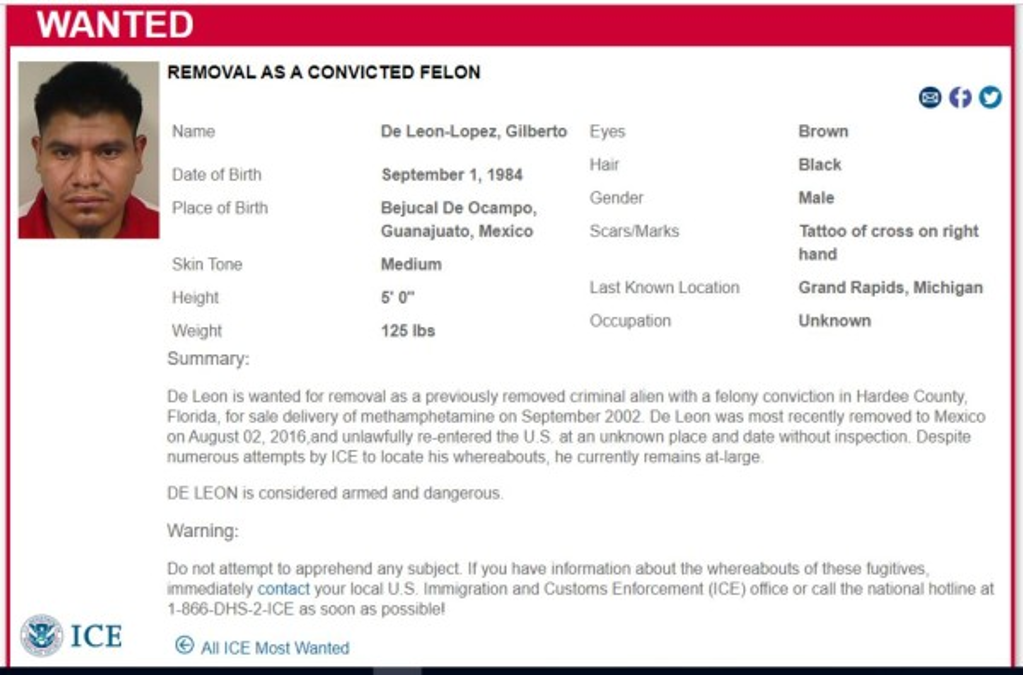Click the fugitive's mugshot photo
Viewport: 1023px width, 675px height.
tap(88, 150)
